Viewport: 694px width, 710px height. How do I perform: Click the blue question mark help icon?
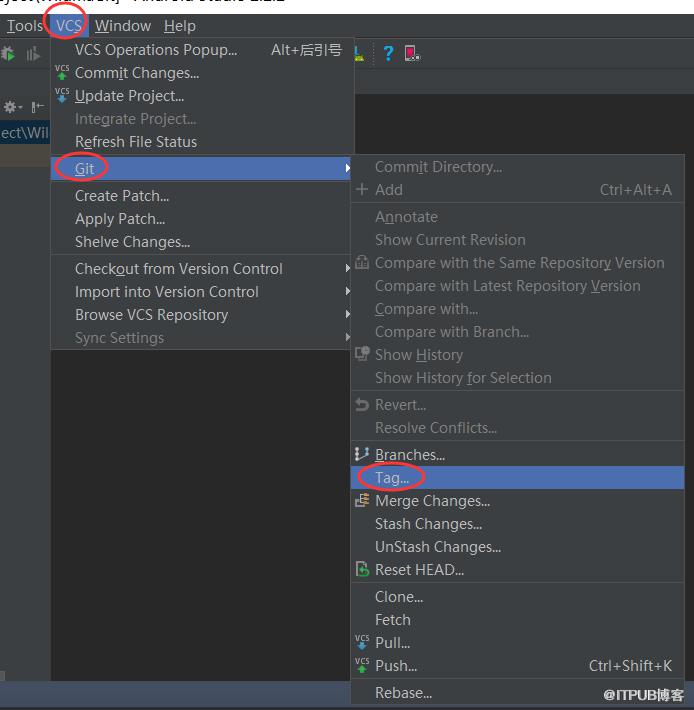pos(388,53)
